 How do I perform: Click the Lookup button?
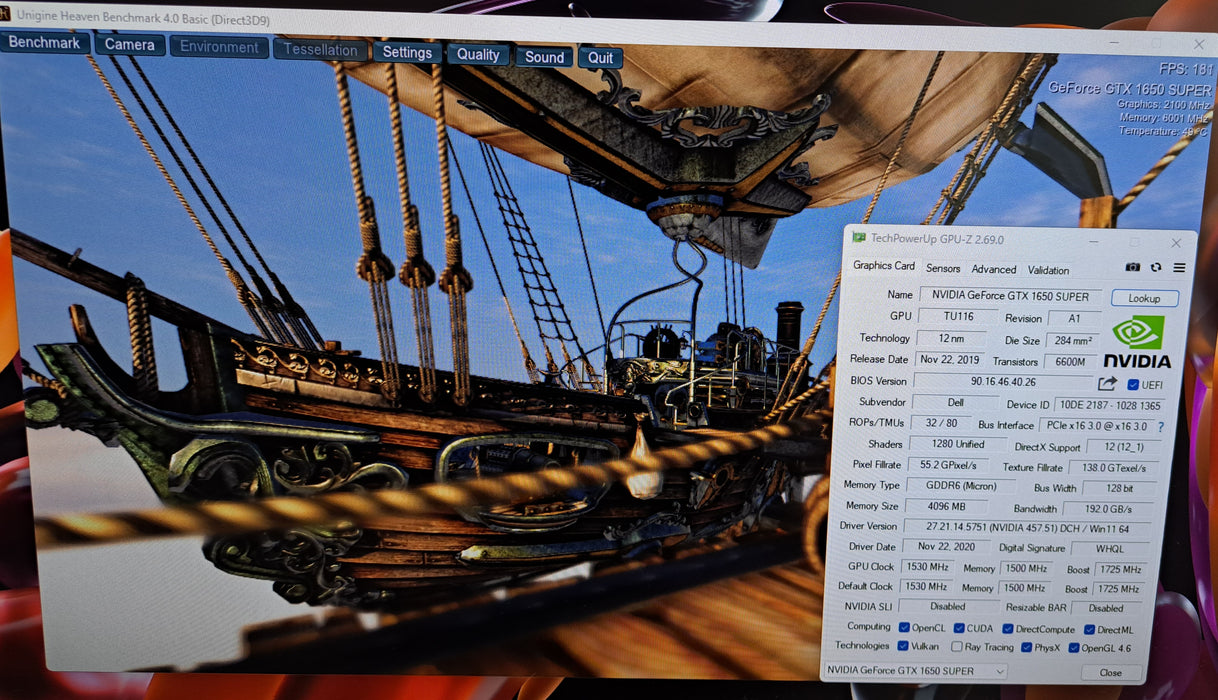[1144, 298]
